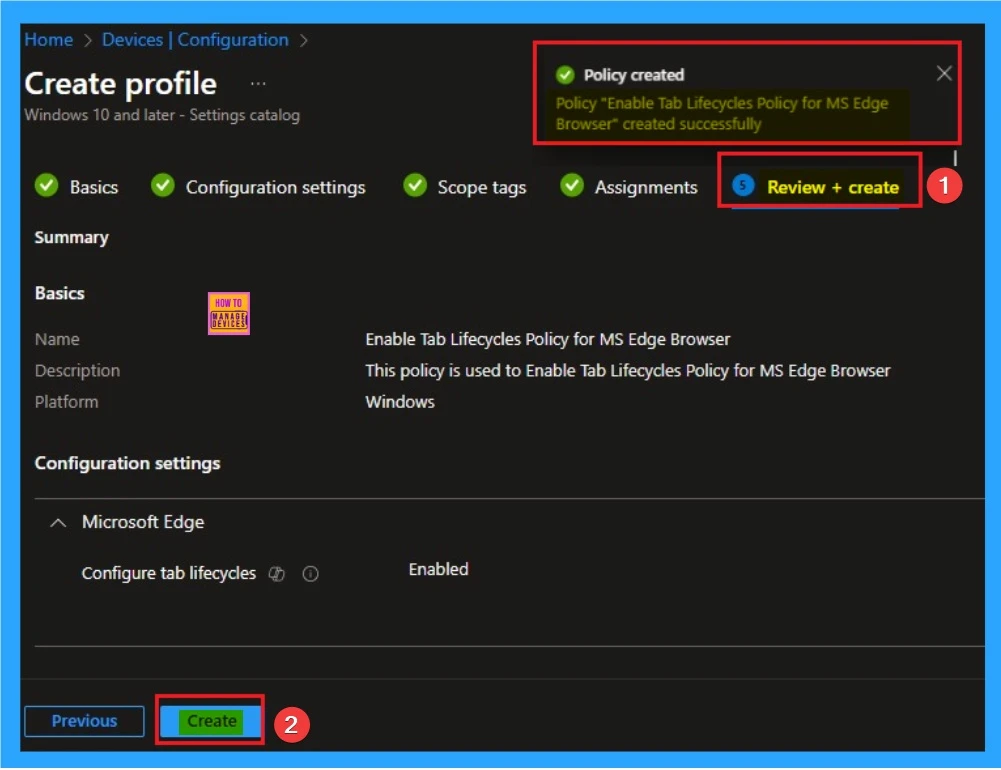This screenshot has width=1001, height=770.
Task: Click check icon next to Configuration settings
Action: (x=162, y=185)
